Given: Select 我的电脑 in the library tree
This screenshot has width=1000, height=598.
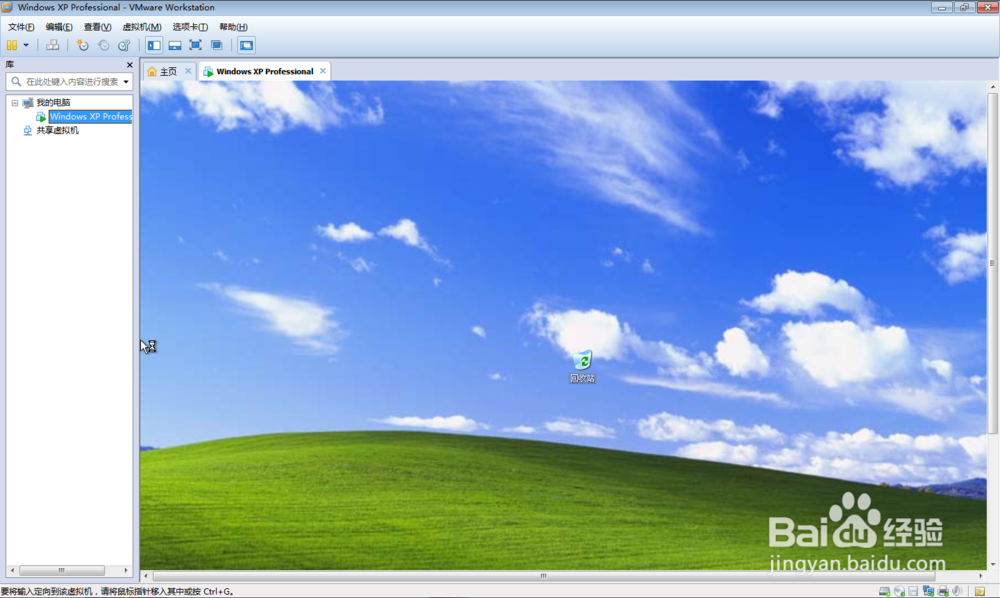Looking at the screenshot, I should pos(53,103).
